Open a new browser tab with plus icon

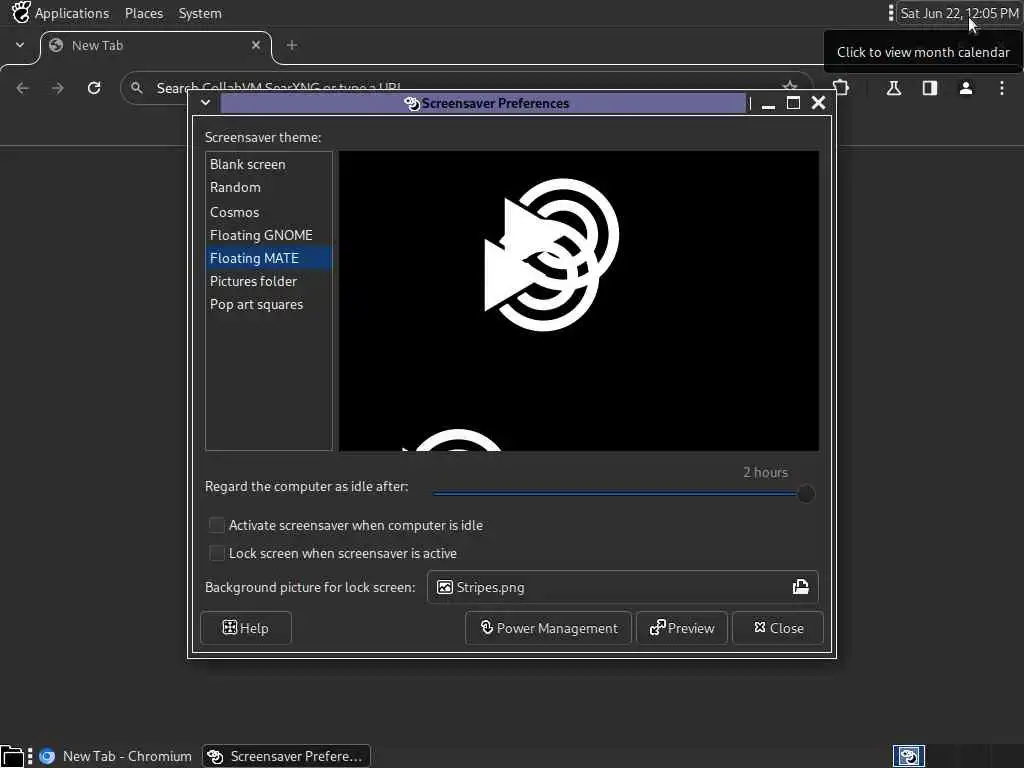(292, 45)
